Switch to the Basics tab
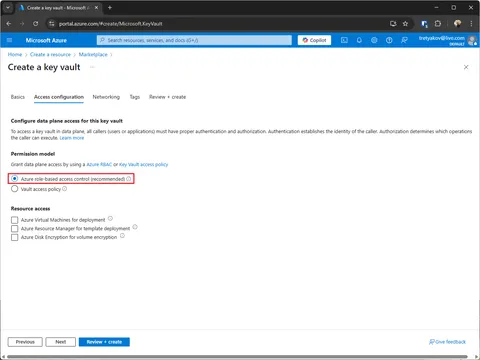This screenshot has width=480, height=360. coord(18,97)
